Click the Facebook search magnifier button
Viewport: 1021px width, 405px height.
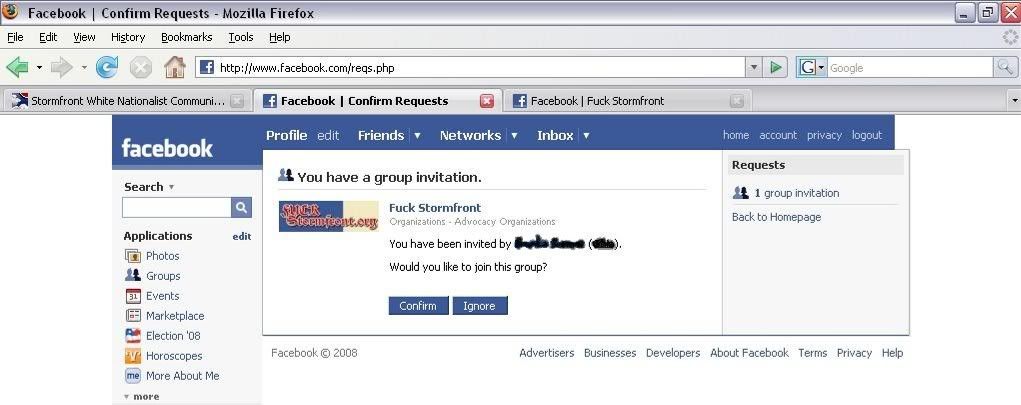pos(241,208)
